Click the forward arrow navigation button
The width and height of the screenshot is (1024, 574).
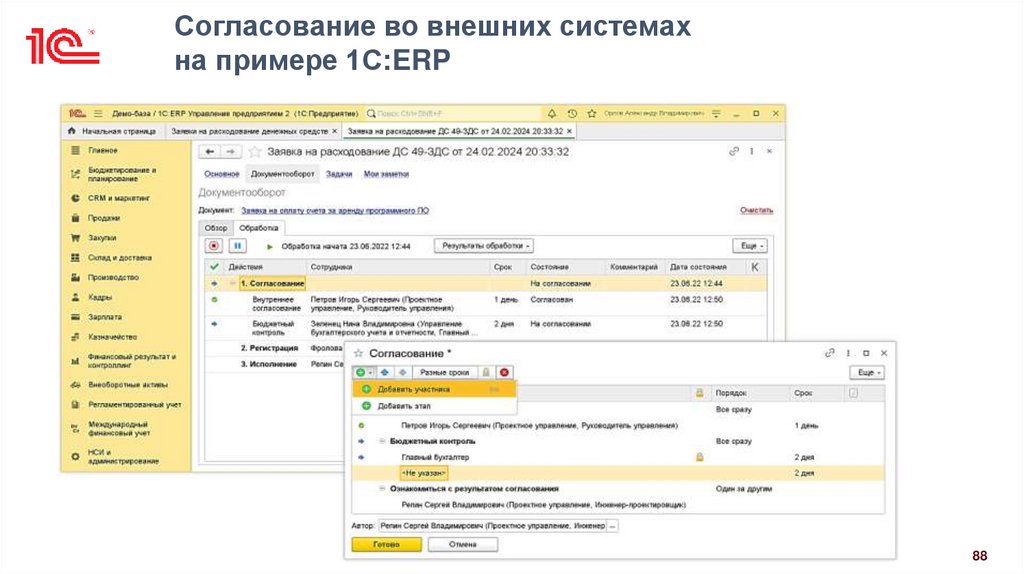pyautogui.click(x=230, y=151)
